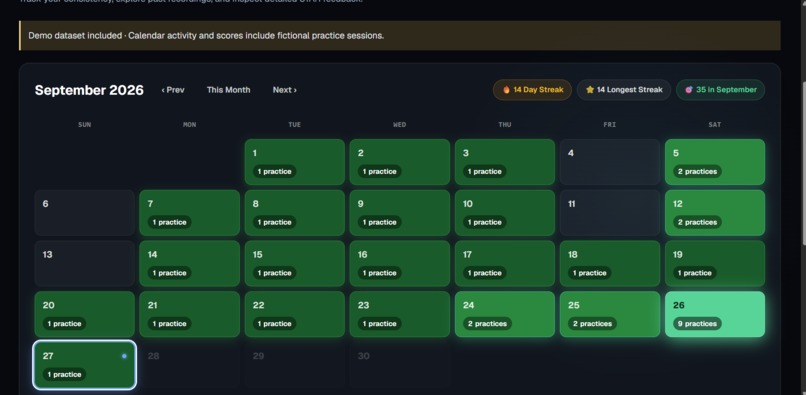Open September 7 calendar day
Viewport: 806px width, 395px height.
pos(190,213)
